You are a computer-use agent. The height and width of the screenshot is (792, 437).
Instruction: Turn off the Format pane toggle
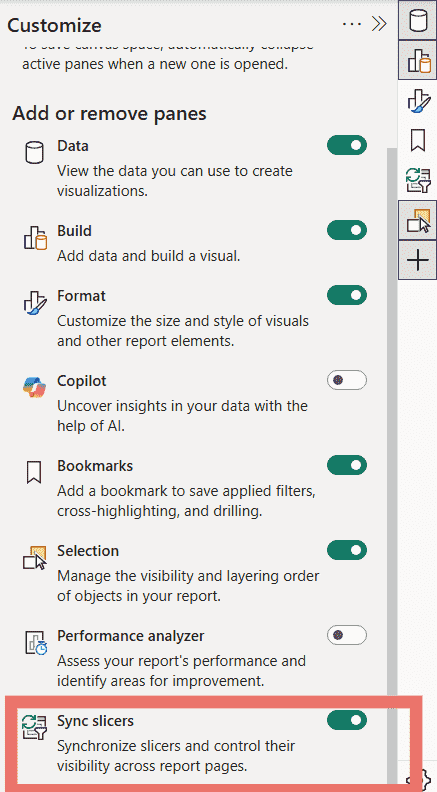347,295
